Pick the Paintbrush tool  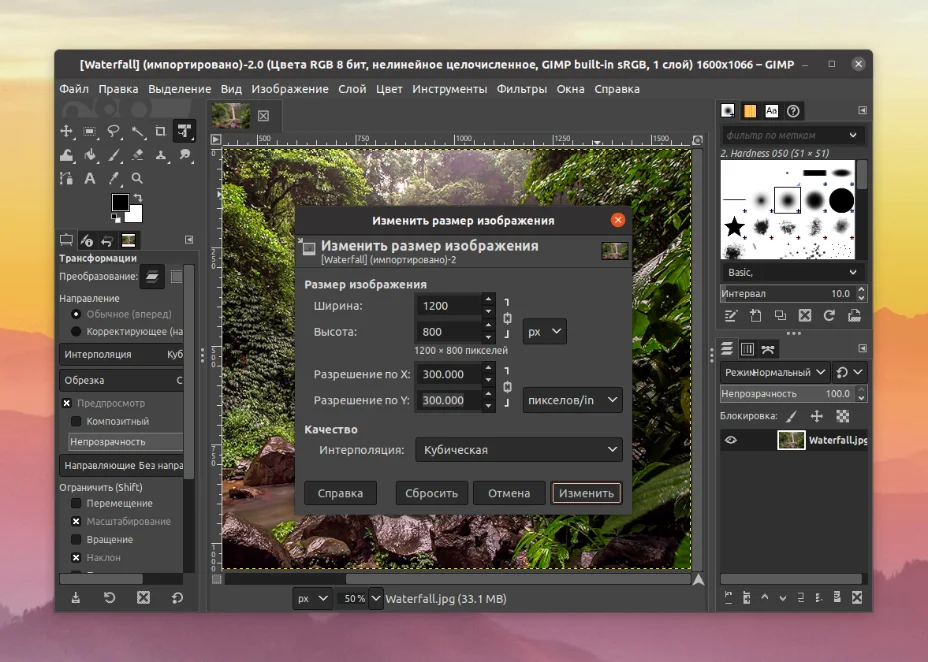(x=116, y=155)
